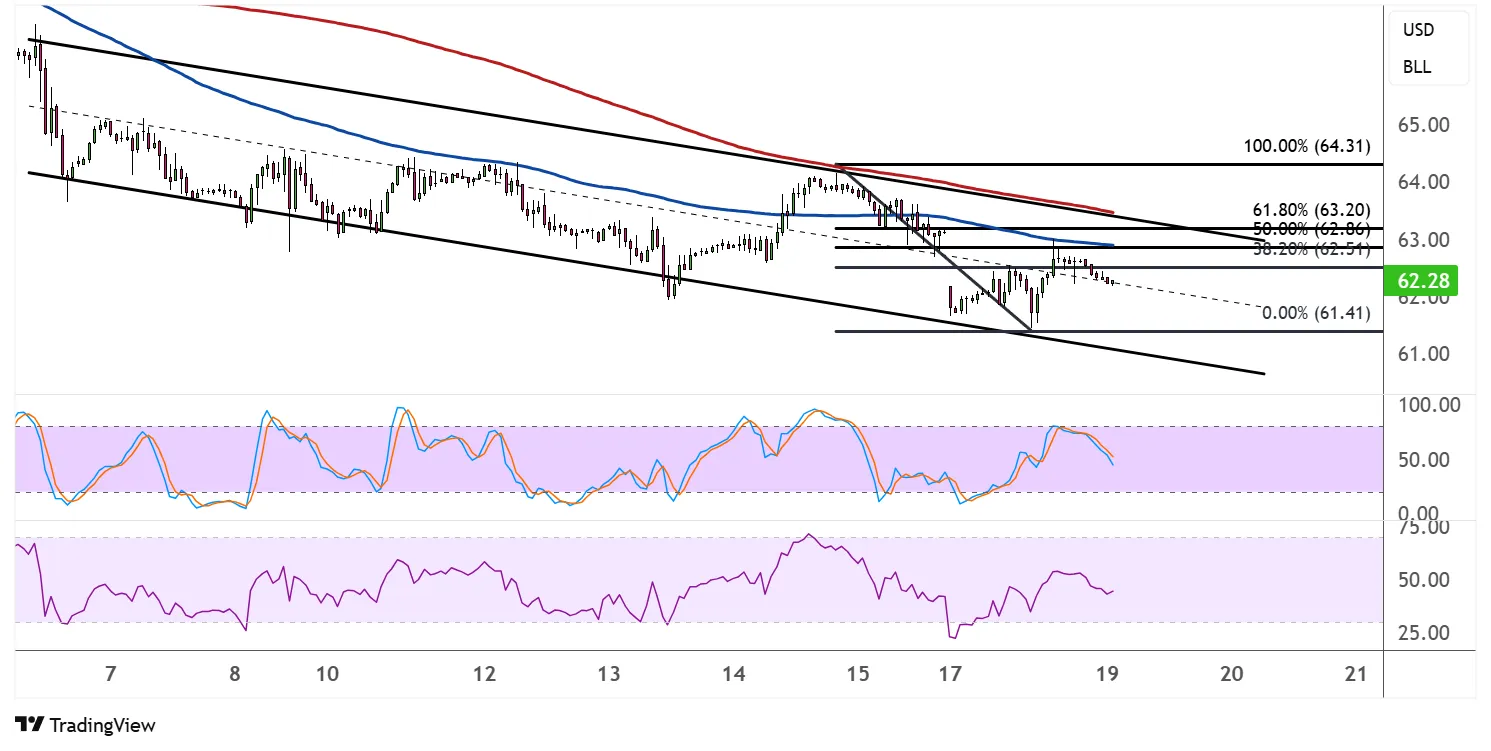1491x751 pixels.
Task: Click date label 13 on time axis
Action: (609, 675)
